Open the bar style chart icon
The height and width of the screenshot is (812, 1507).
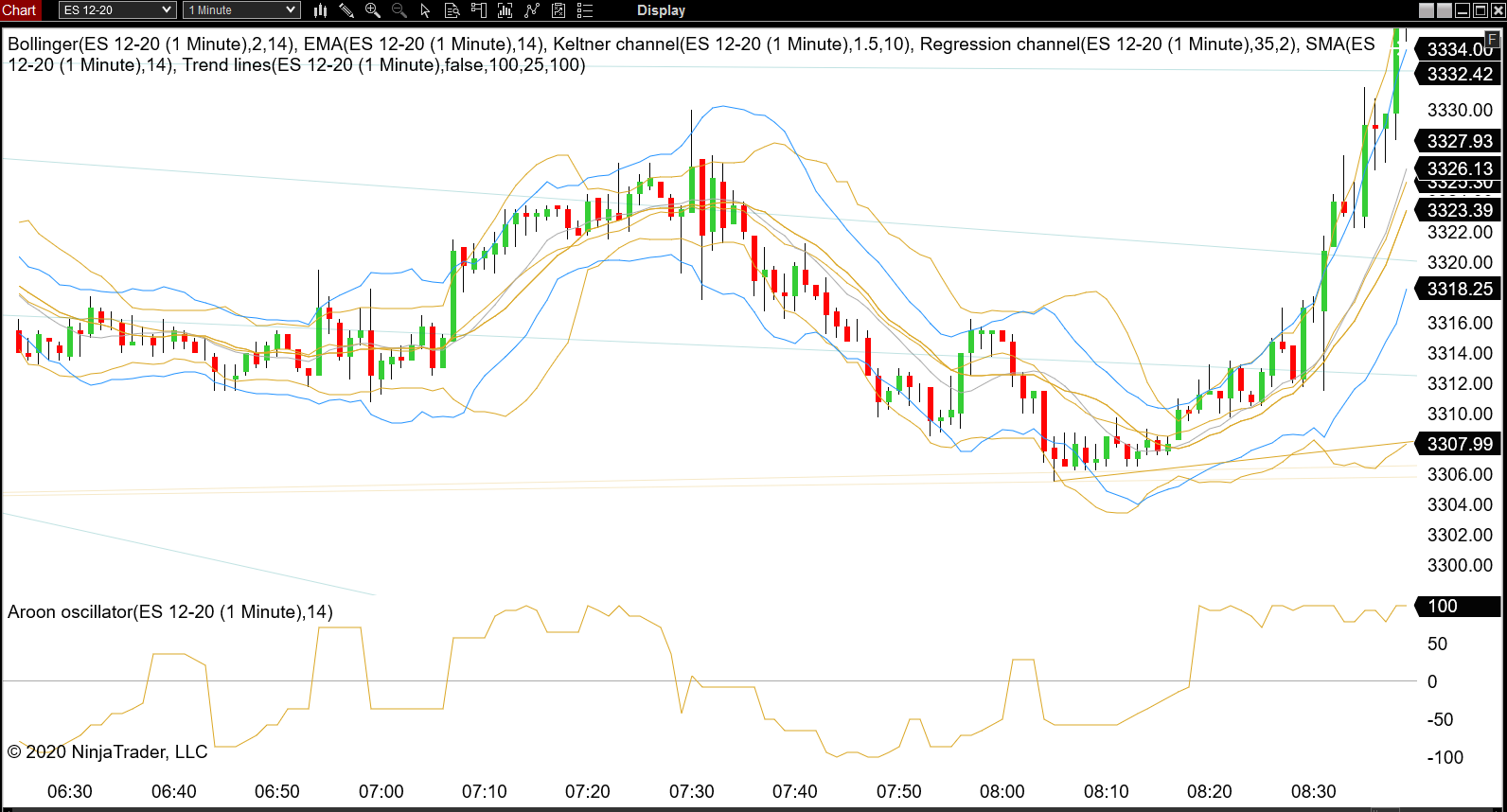[x=320, y=10]
